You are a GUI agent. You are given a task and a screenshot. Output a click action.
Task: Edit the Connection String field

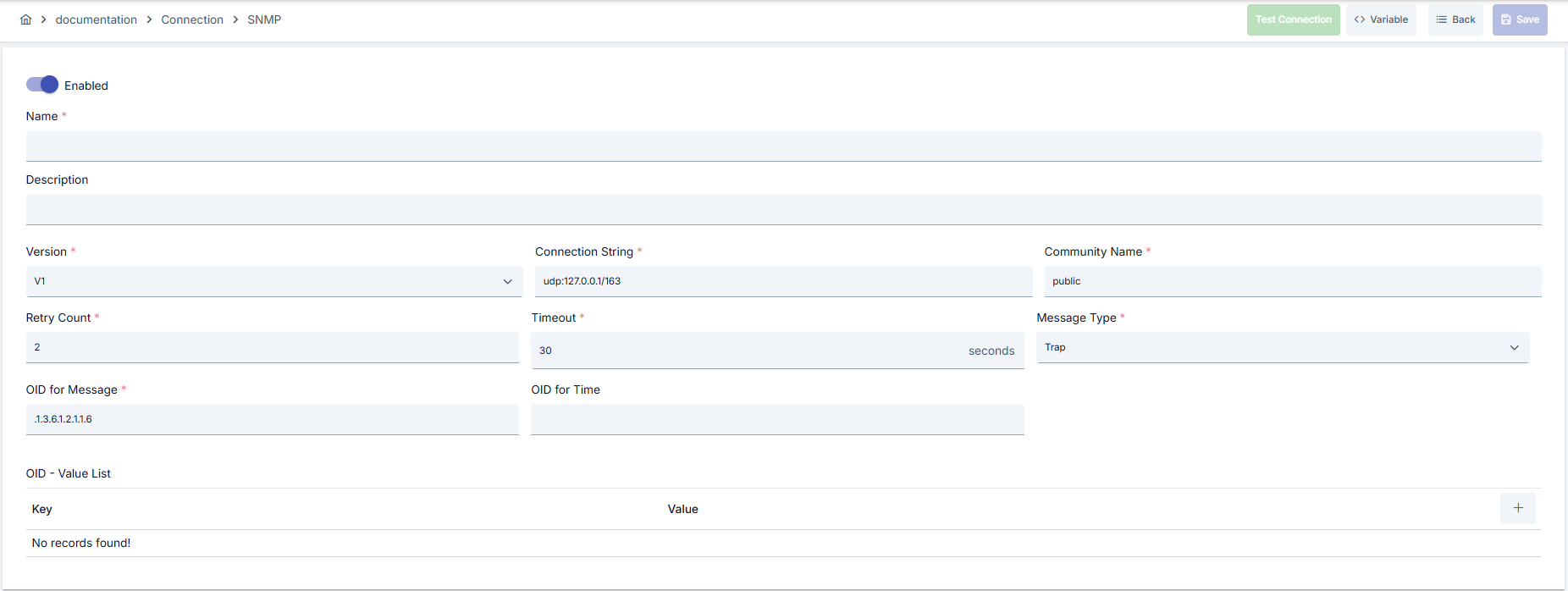(784, 281)
